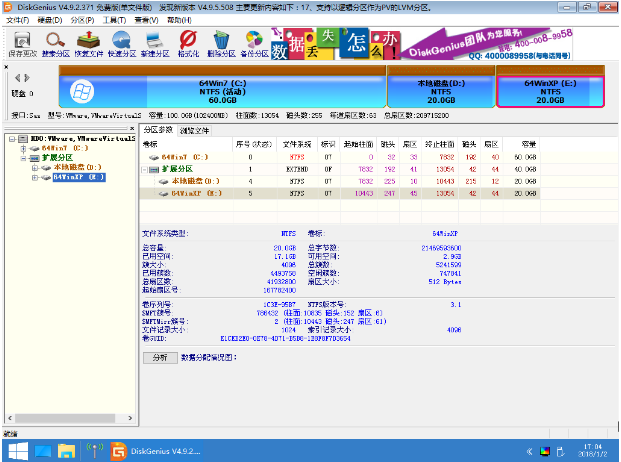The height and width of the screenshot is (462, 621).
Task: Expand the 64Win7 (C:) tree node
Action: click(x=23, y=148)
